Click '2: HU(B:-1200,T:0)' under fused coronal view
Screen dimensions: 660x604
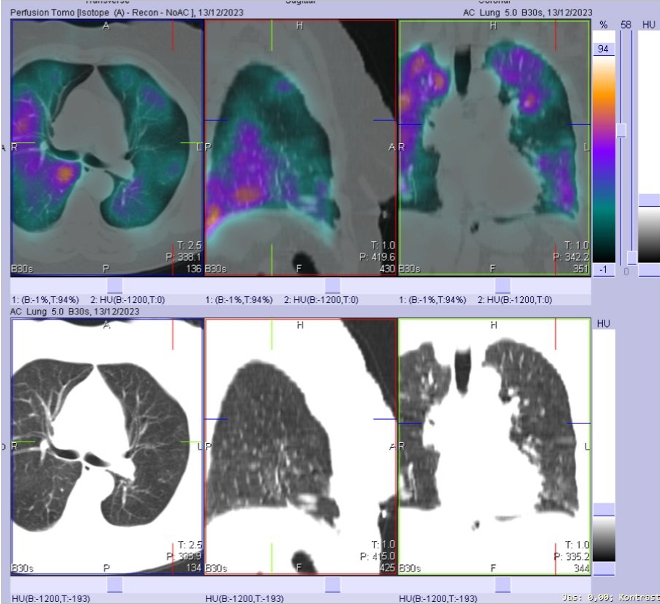(x=515, y=300)
